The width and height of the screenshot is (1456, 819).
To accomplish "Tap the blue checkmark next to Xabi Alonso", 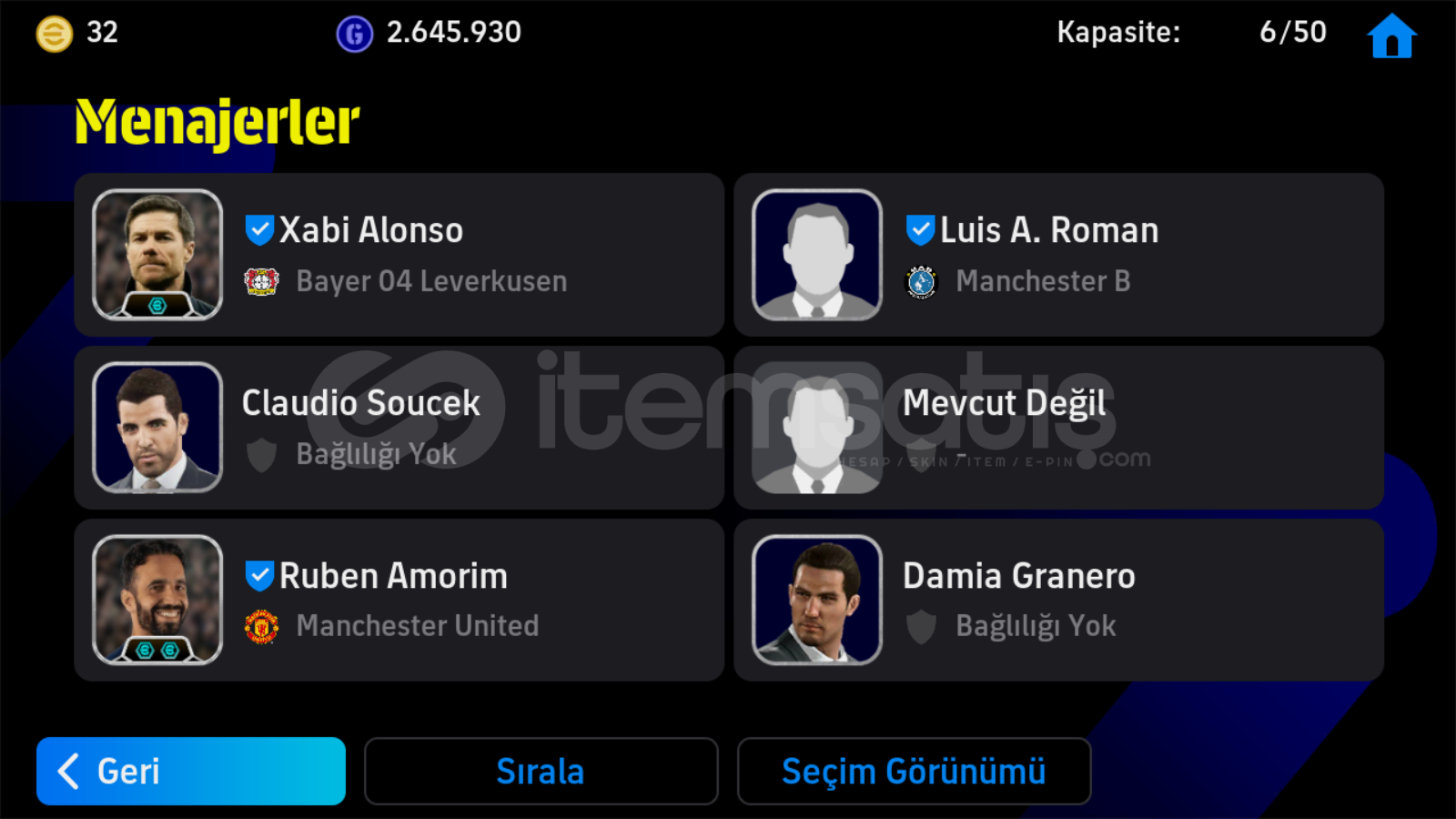I will [259, 230].
